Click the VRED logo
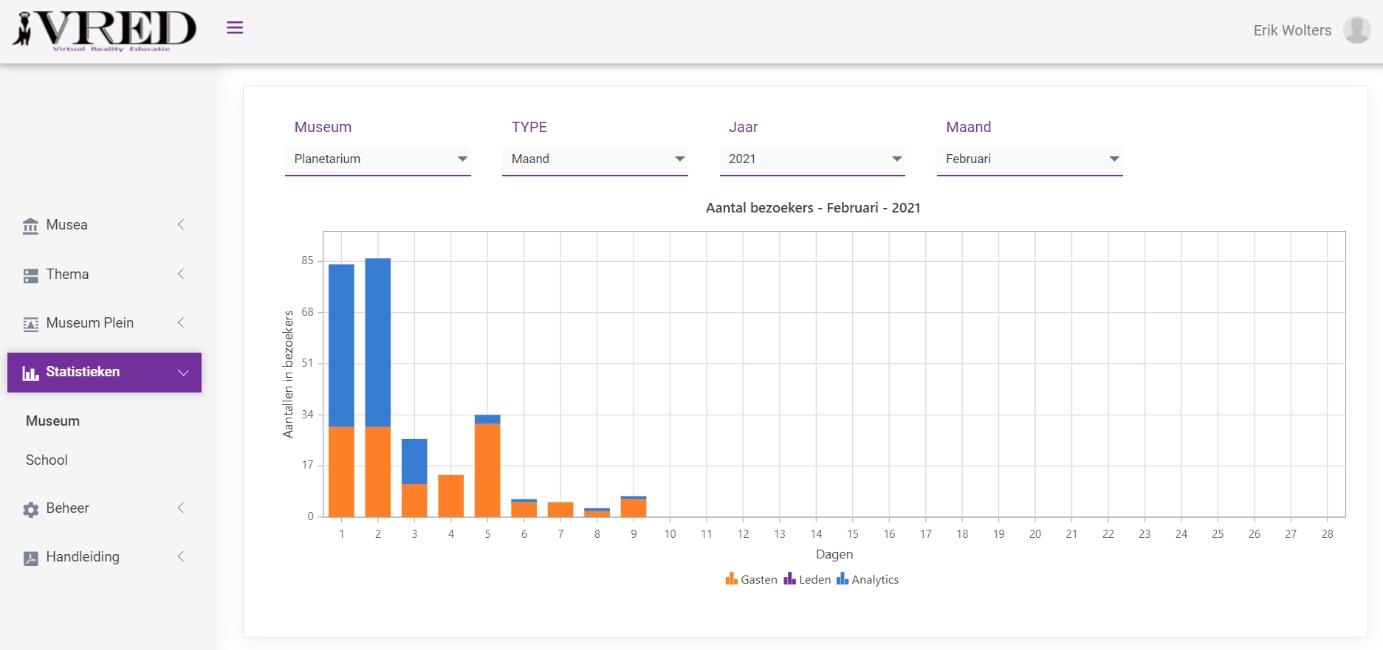 (x=104, y=30)
